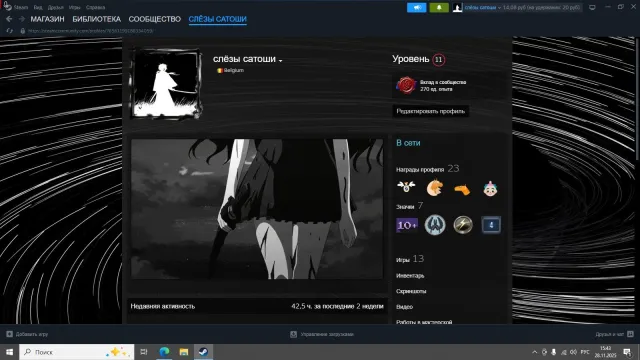
Task: Go forward with the right arrow
Action: (22, 19)
